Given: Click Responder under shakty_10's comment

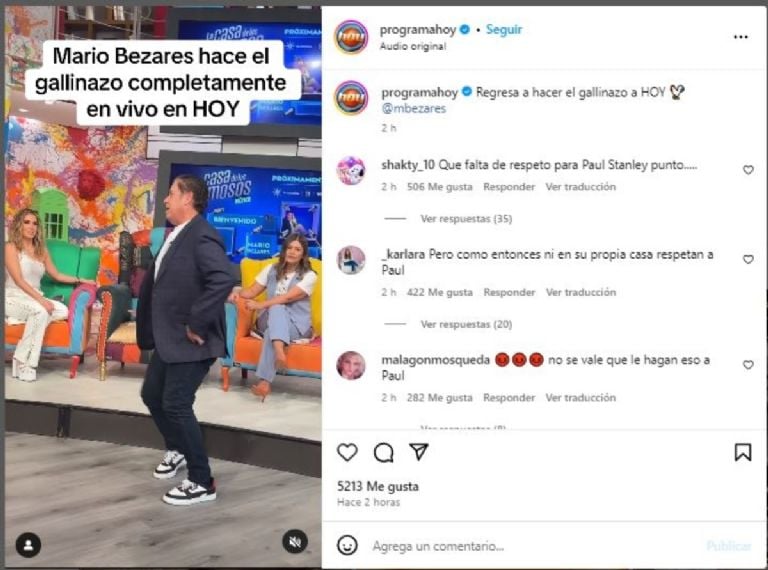Looking at the screenshot, I should (x=509, y=187).
